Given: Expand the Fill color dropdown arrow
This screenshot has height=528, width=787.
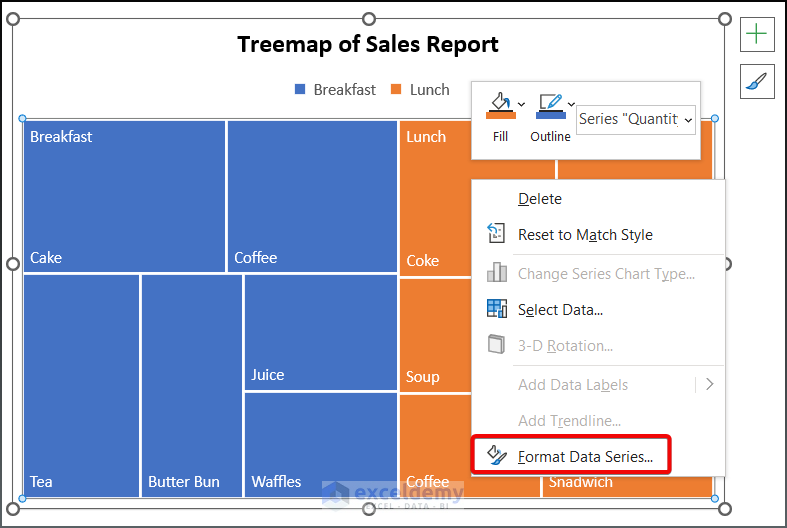Looking at the screenshot, I should [x=521, y=104].
